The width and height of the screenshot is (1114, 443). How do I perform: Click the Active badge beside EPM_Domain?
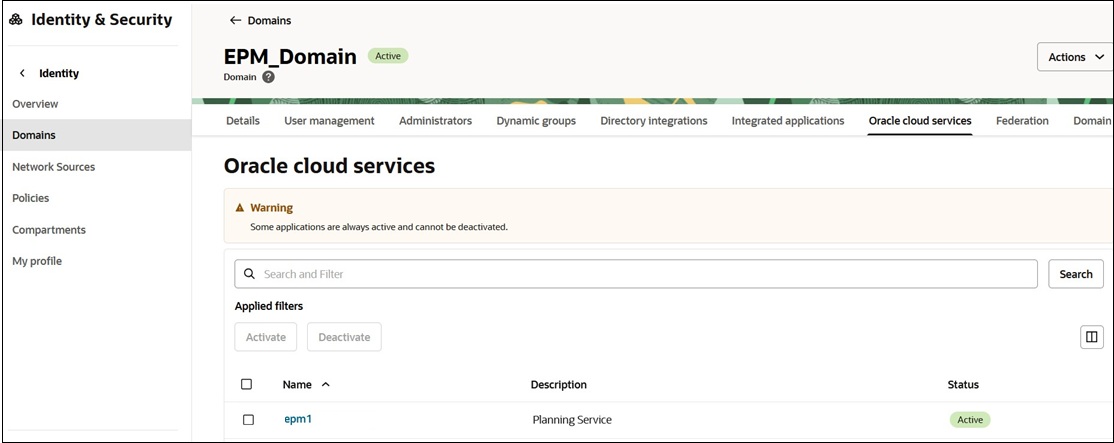pyautogui.click(x=388, y=56)
